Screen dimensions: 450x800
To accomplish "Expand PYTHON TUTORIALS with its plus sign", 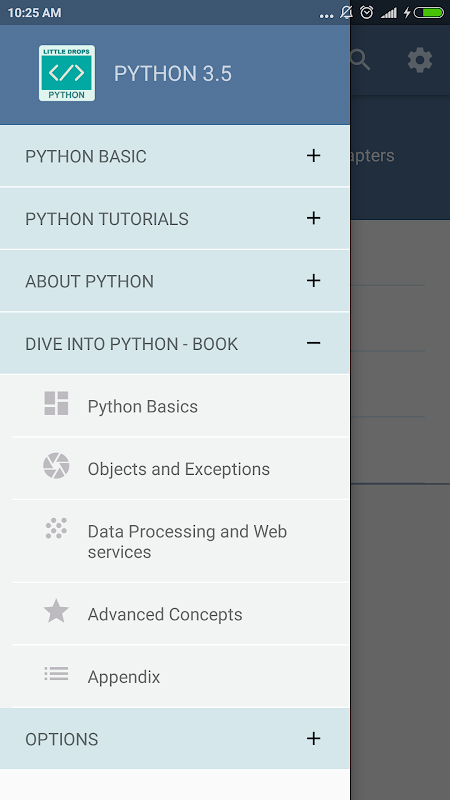I will click(313, 218).
